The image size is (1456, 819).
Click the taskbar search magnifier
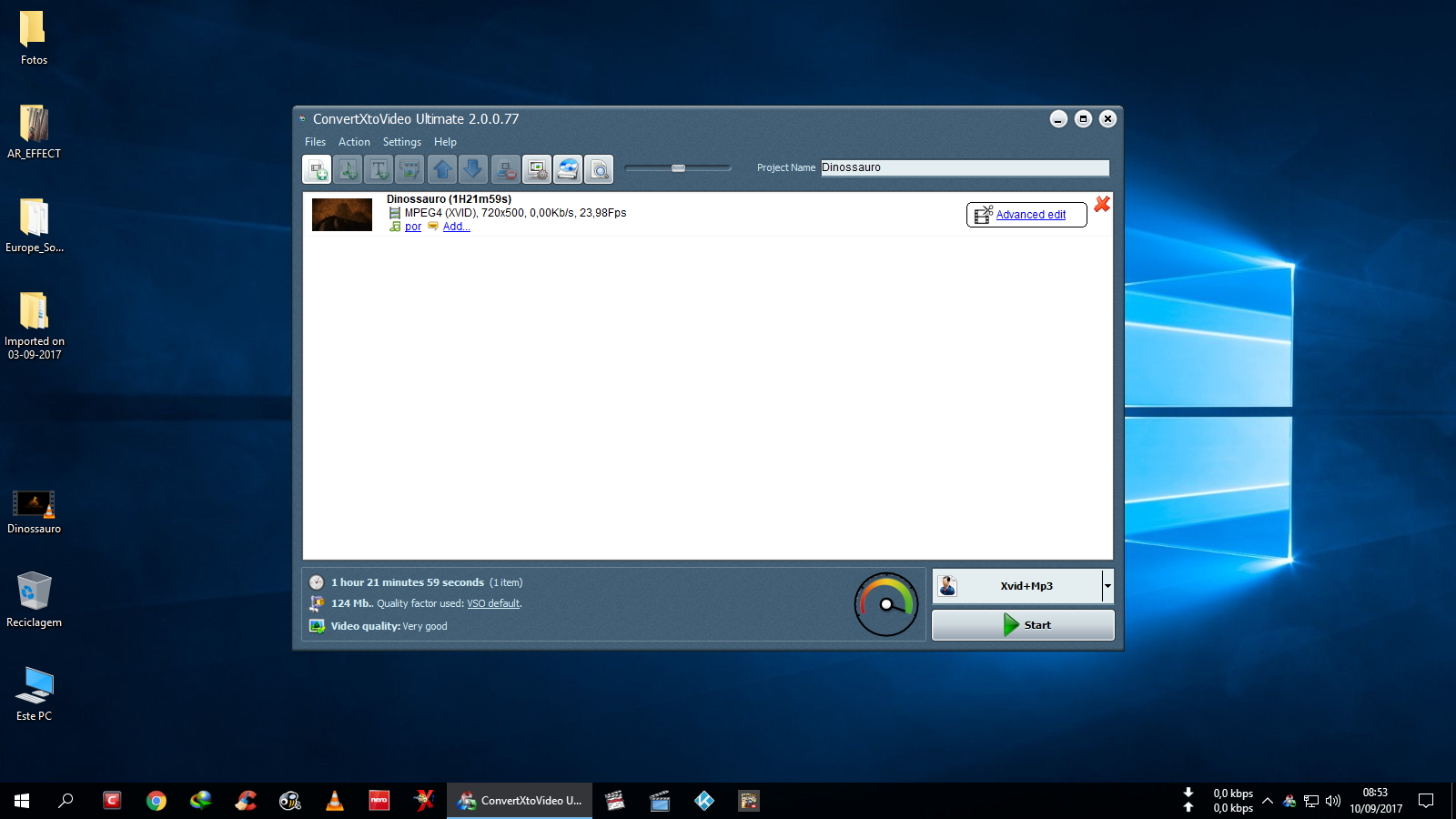(66, 801)
